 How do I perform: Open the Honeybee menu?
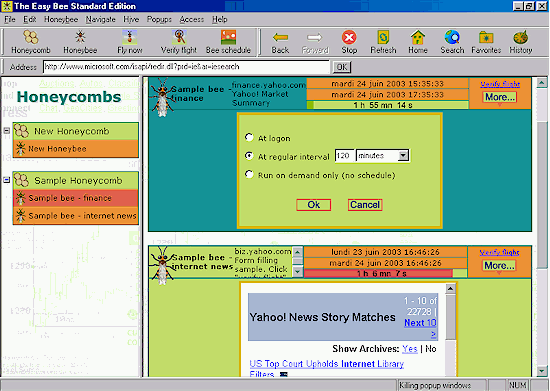click(61, 19)
